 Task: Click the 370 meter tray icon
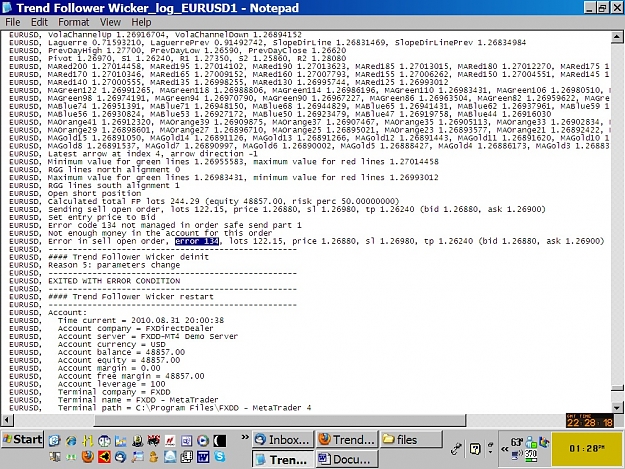coord(531,456)
